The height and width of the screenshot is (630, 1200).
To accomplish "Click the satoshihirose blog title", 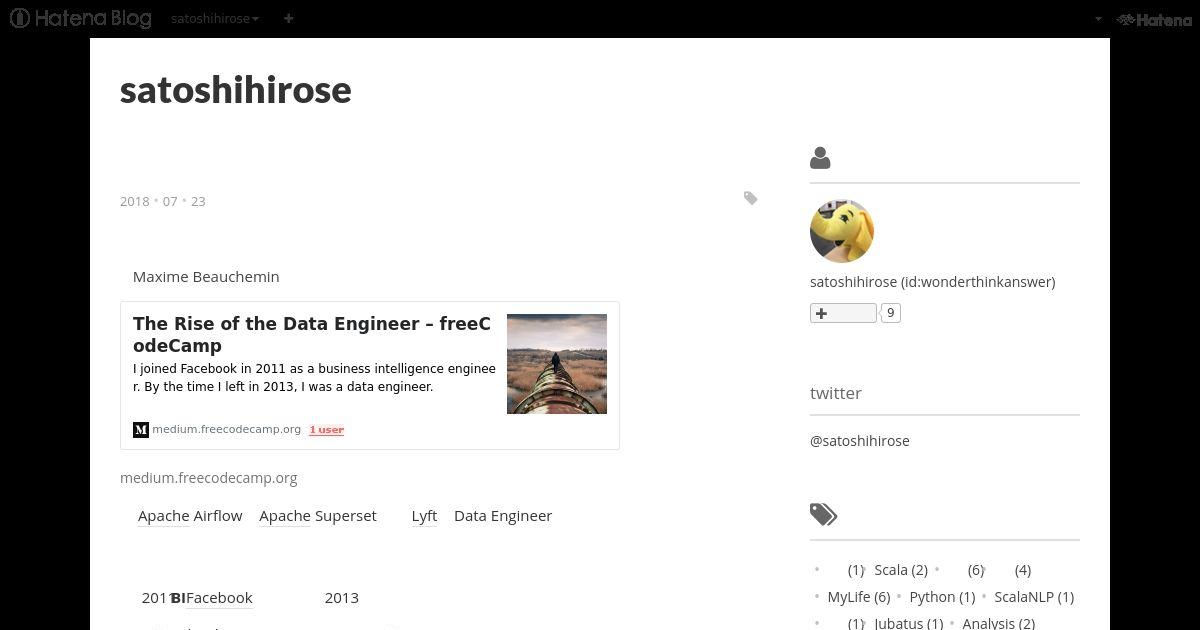I will pyautogui.click(x=236, y=89).
